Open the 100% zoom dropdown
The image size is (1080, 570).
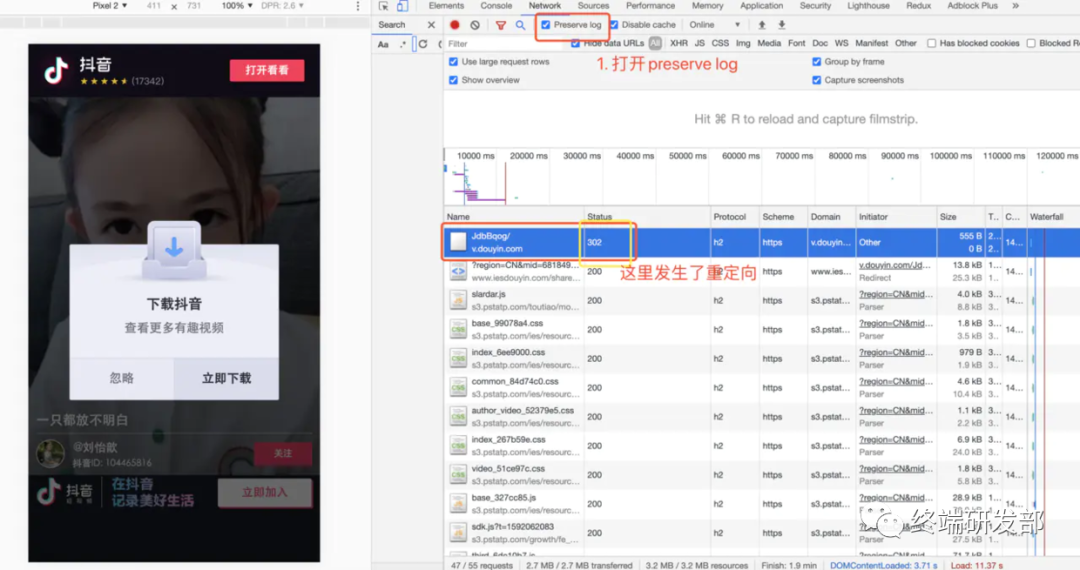237,6
